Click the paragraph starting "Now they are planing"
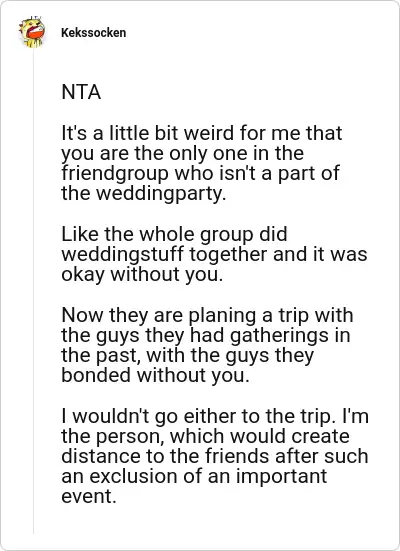 click(207, 345)
